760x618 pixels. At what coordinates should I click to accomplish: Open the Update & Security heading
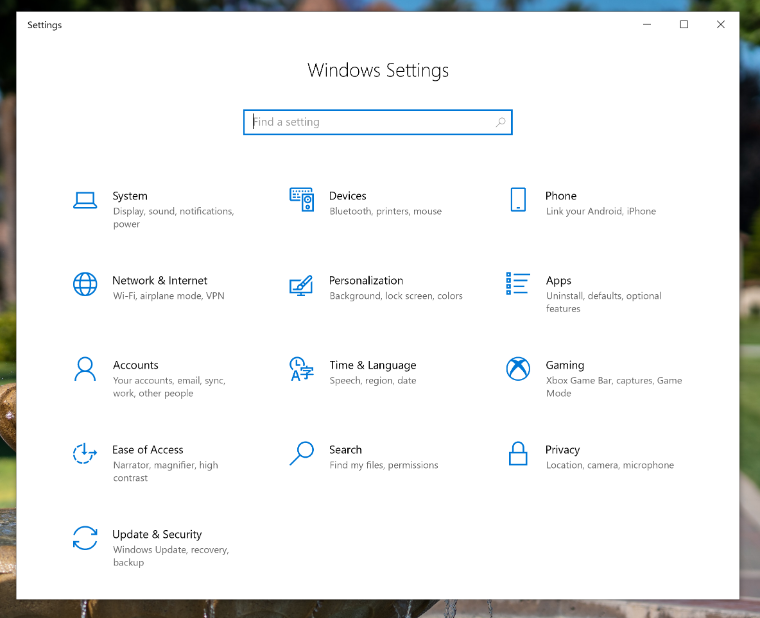tap(157, 535)
